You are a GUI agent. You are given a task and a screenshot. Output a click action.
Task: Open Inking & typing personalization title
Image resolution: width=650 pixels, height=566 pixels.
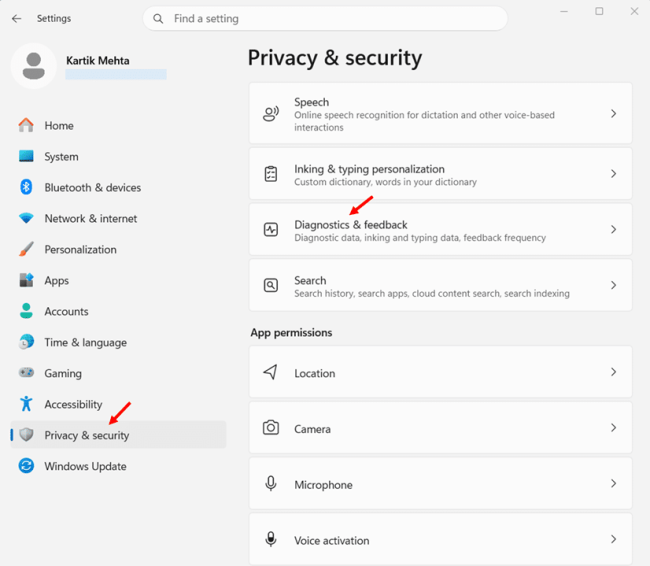coord(369,169)
